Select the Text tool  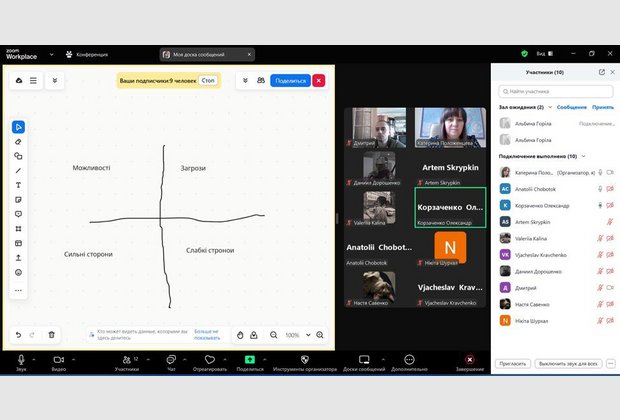click(18, 185)
